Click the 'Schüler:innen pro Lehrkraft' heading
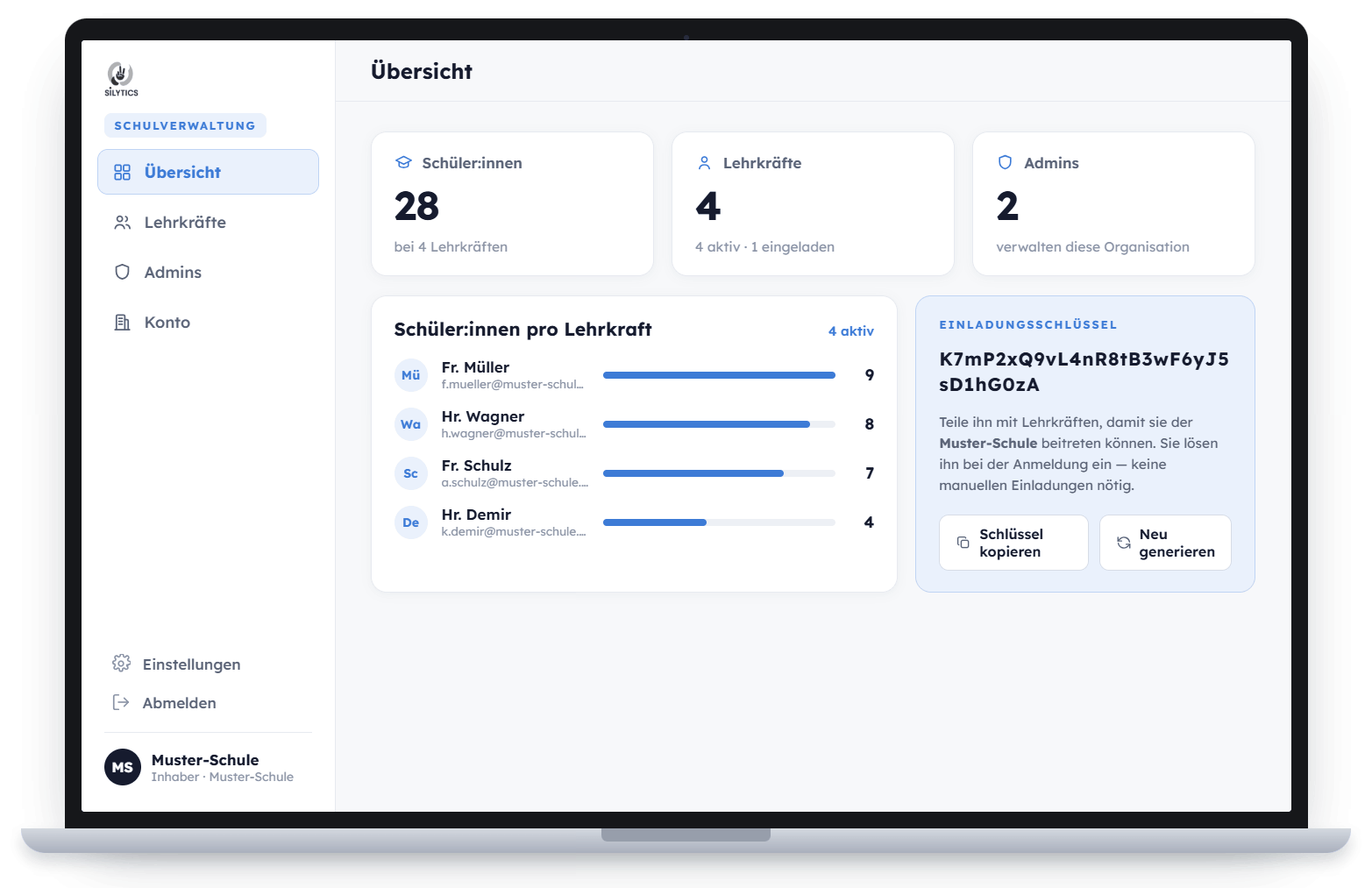The image size is (1372, 888). [522, 330]
